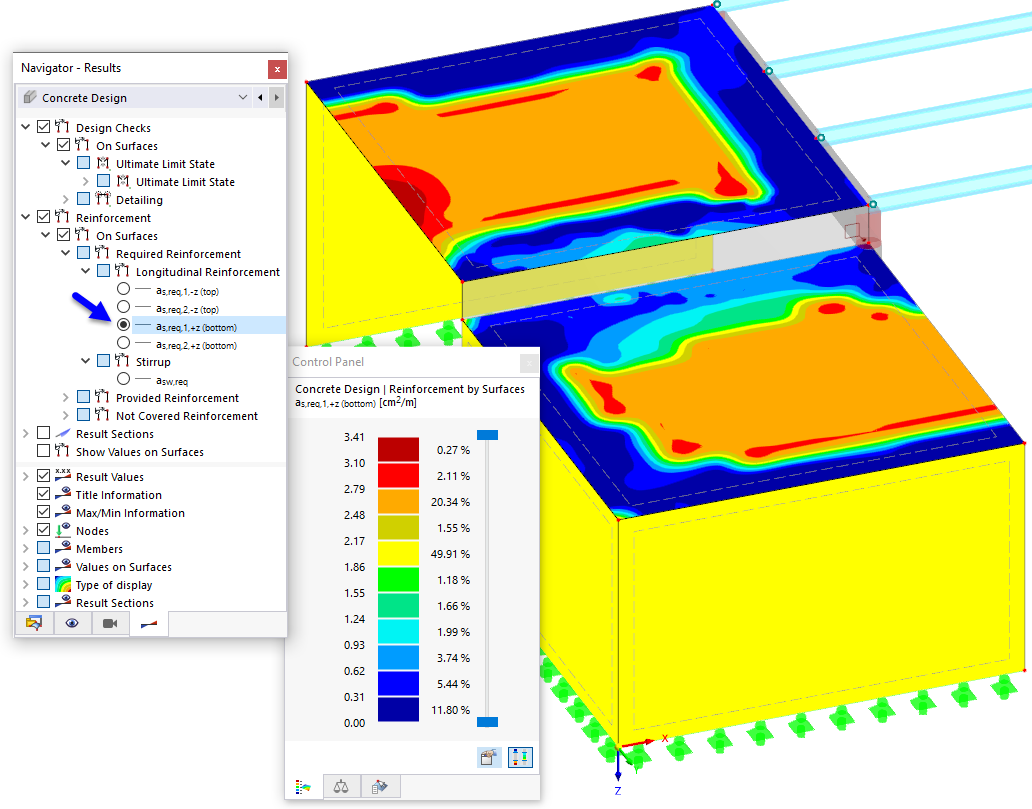The height and width of the screenshot is (809, 1032).
Task: Click the dark red 3.41 color swatch
Action: point(398,450)
